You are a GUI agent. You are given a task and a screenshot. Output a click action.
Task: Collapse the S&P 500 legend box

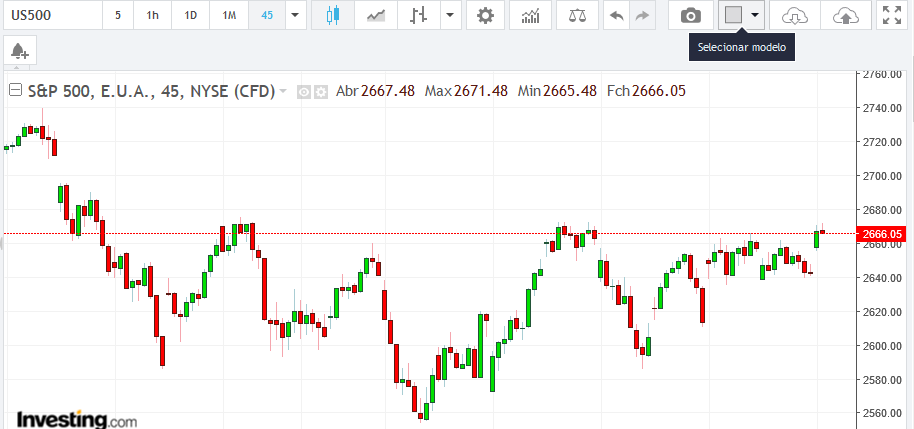[16, 90]
